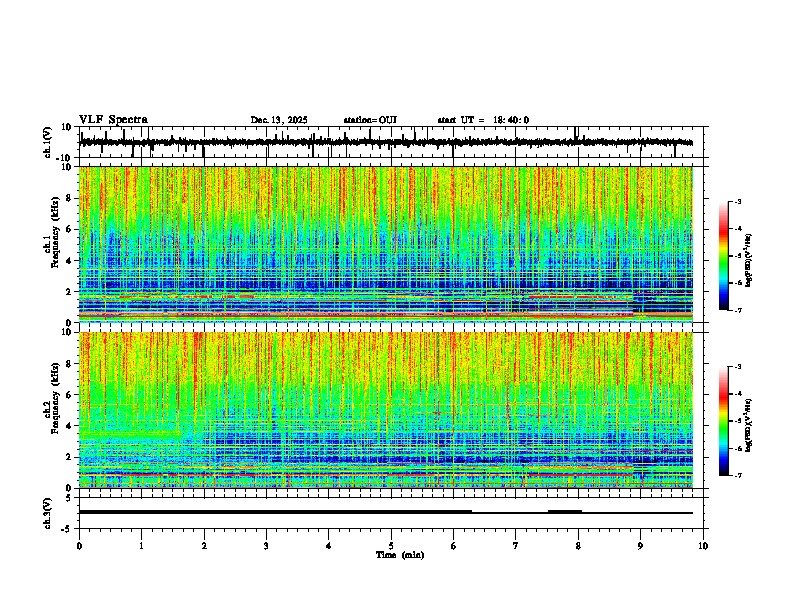
Task: Click the "ch.3(V)" axis label
Action: pos(48,513)
